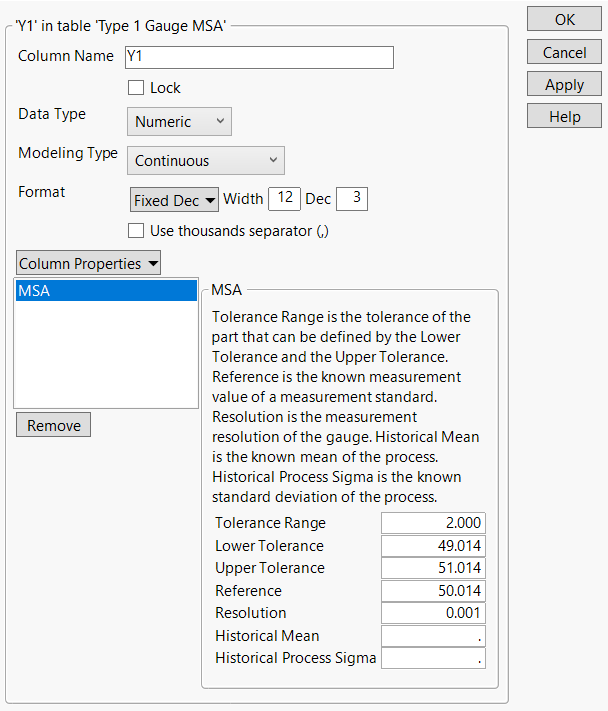Open Help for column info

565,117
